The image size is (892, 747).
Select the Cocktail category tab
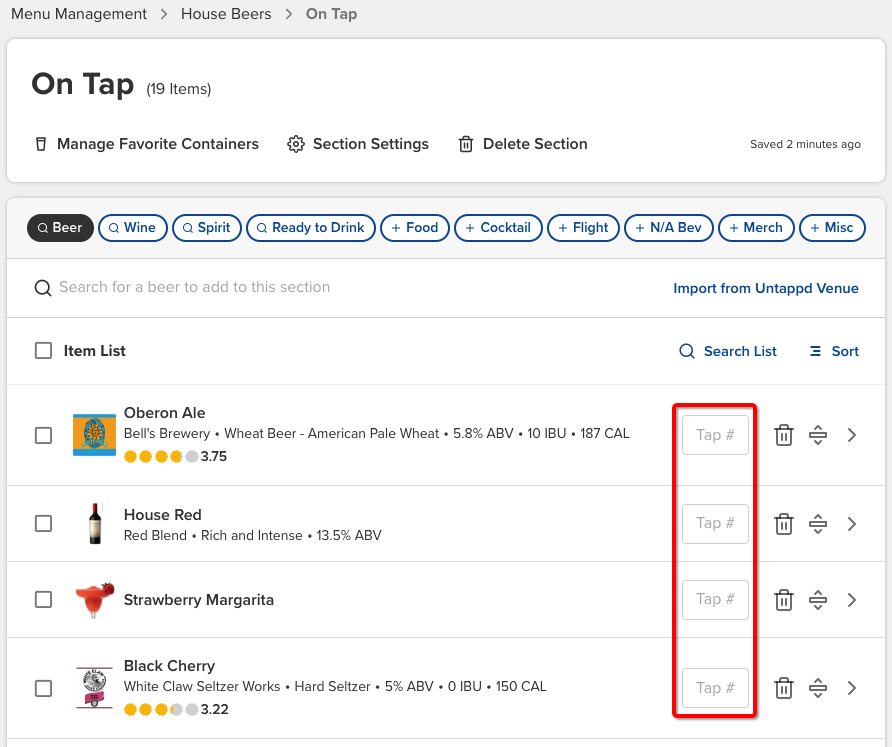coord(498,228)
